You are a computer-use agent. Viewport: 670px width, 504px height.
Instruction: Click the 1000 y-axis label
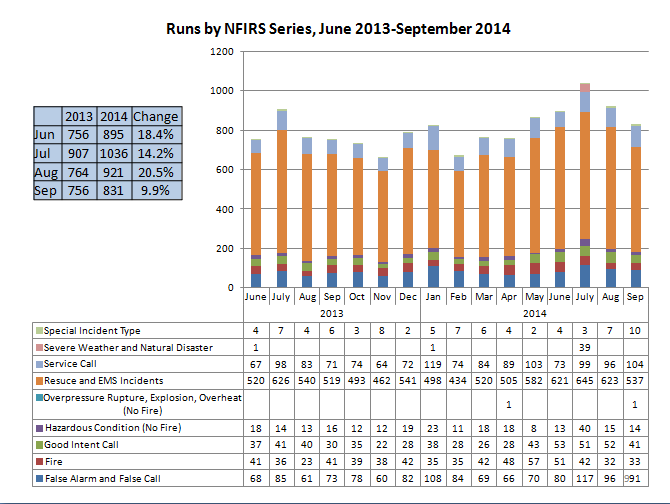click(222, 91)
